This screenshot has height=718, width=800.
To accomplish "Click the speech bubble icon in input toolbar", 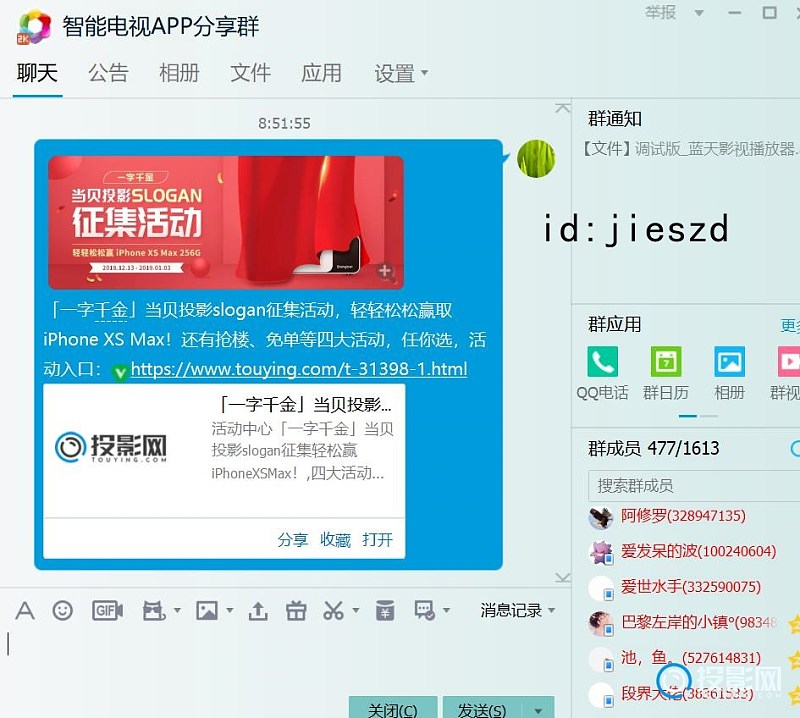I will [424, 610].
